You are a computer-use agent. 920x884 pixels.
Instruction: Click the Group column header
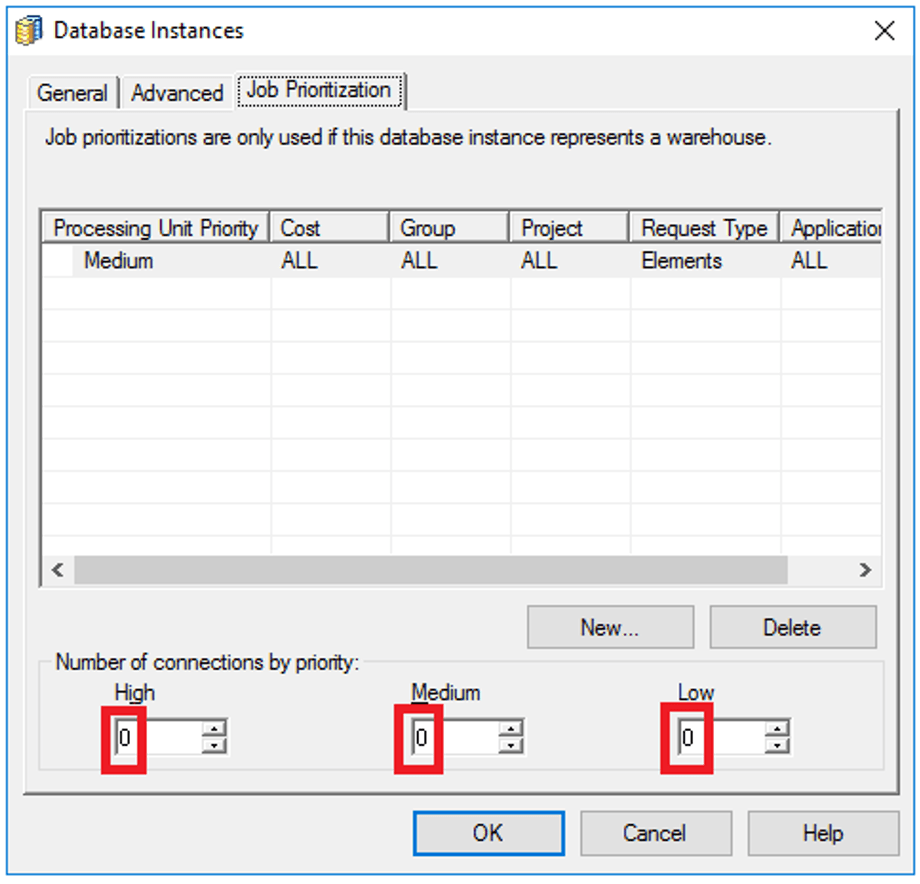pos(449,228)
